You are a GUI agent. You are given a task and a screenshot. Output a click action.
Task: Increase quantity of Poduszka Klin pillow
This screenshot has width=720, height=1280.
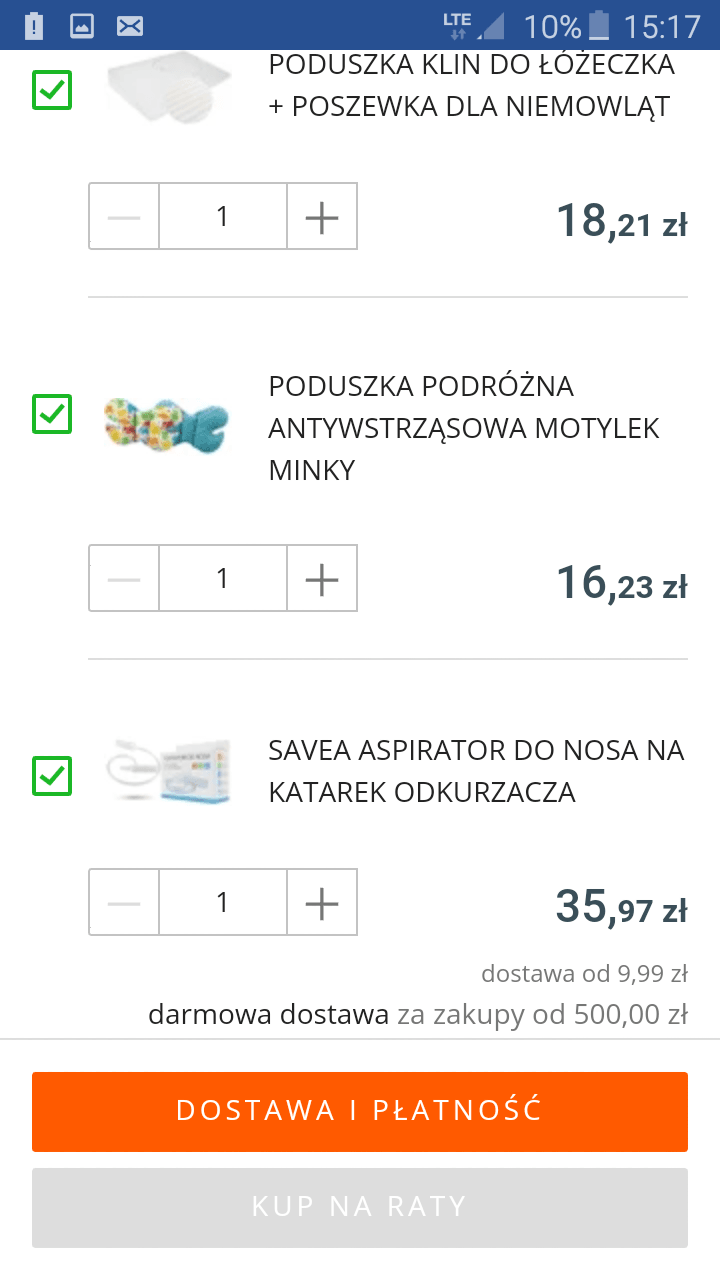coord(322,216)
